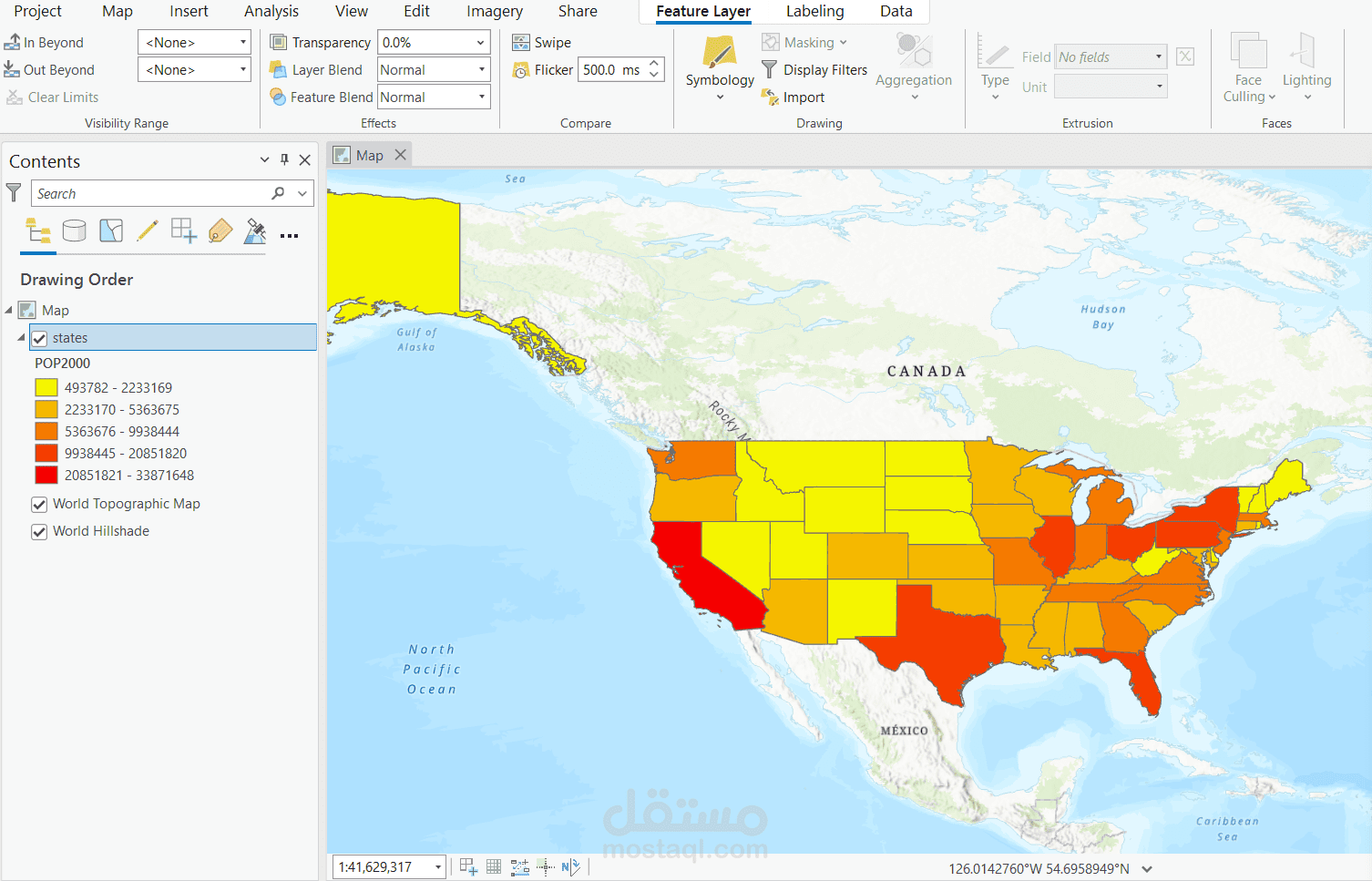Click the Contents search field

pyautogui.click(x=151, y=194)
